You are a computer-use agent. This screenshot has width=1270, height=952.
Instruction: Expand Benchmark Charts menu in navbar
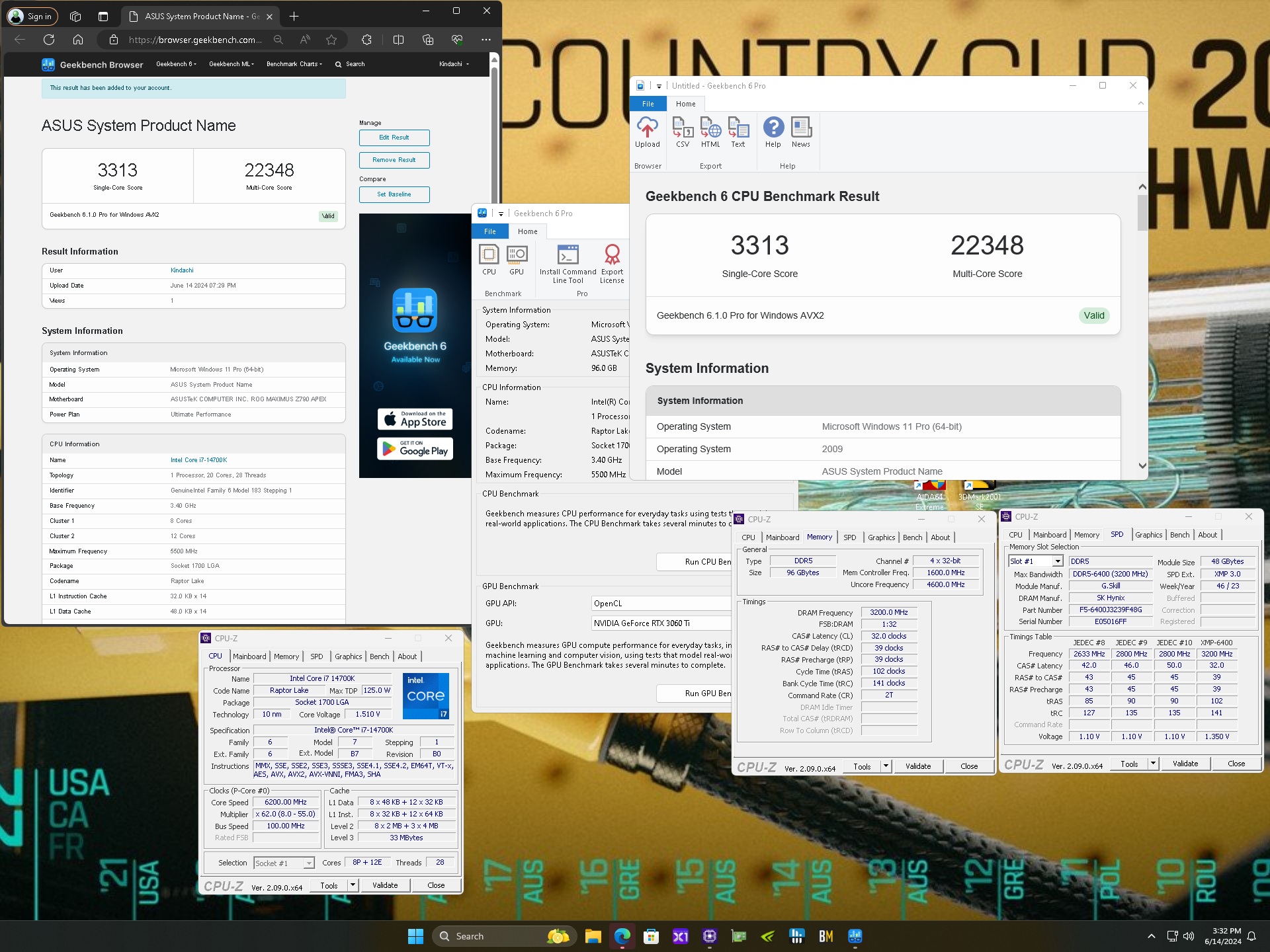(x=294, y=64)
